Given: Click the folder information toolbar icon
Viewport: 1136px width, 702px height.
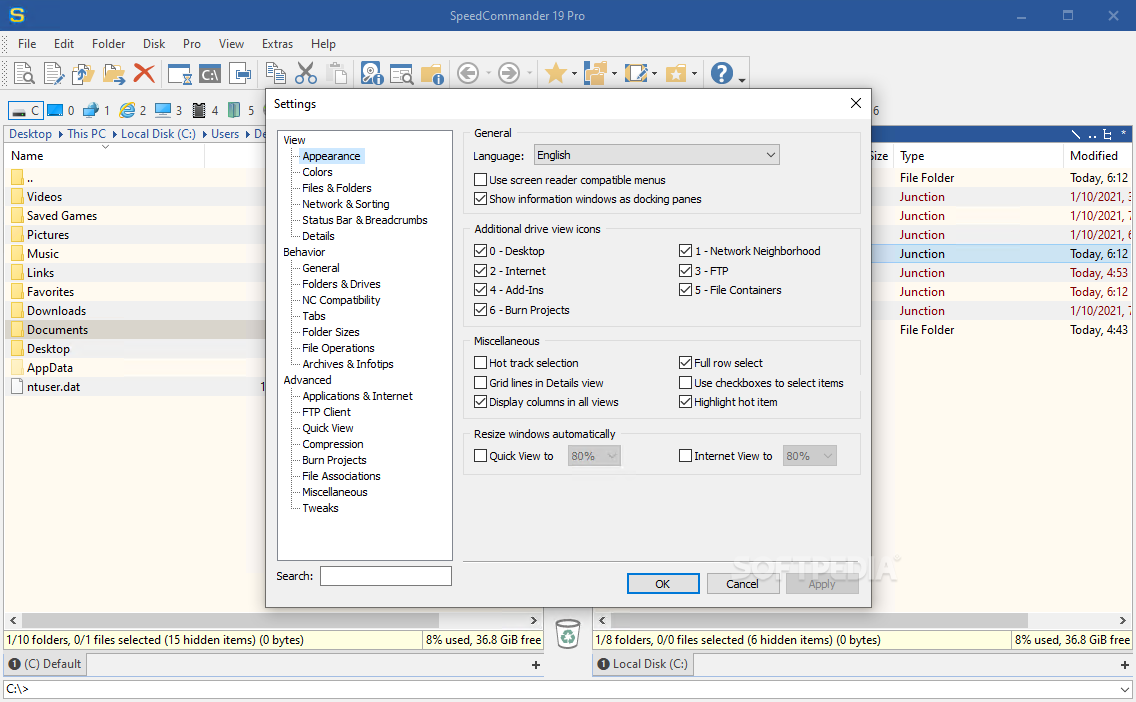Looking at the screenshot, I should tap(433, 73).
